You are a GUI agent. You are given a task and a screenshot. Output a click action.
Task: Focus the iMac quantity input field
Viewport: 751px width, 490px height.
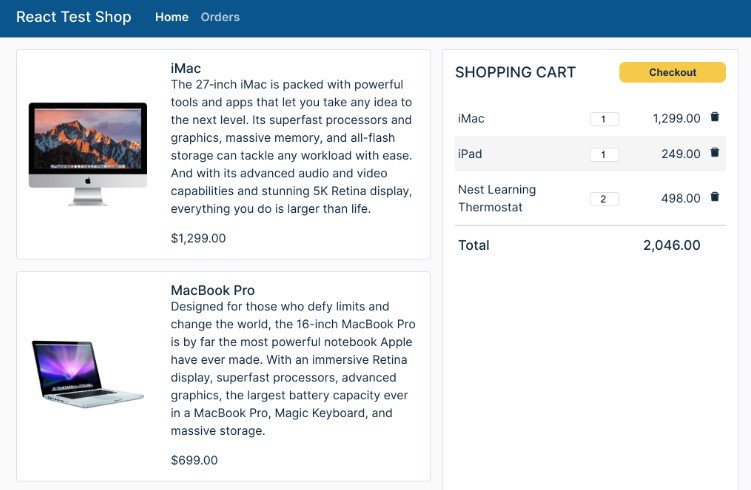click(x=604, y=119)
